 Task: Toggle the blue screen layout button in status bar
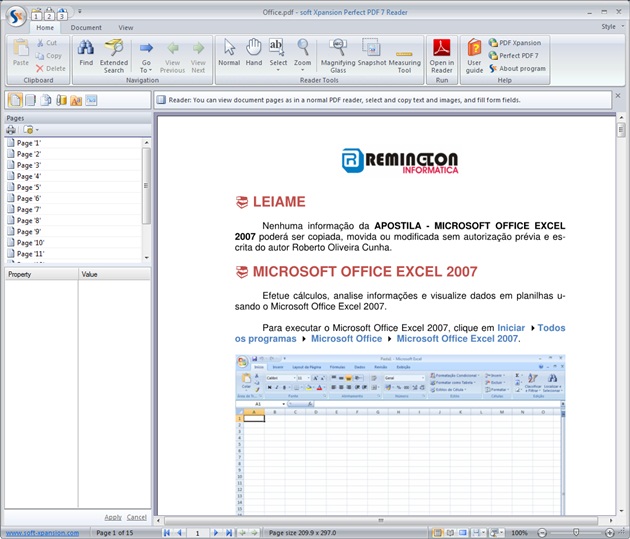tap(463, 533)
